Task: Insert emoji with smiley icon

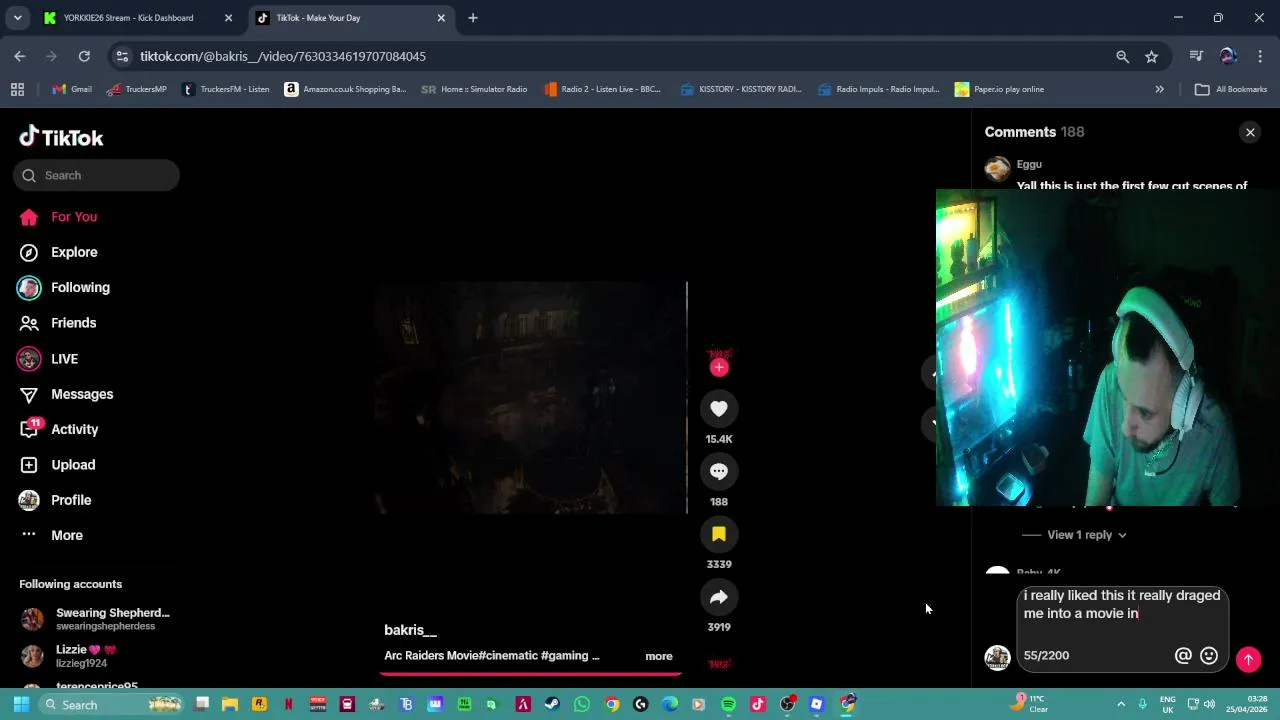Action: click(1209, 656)
